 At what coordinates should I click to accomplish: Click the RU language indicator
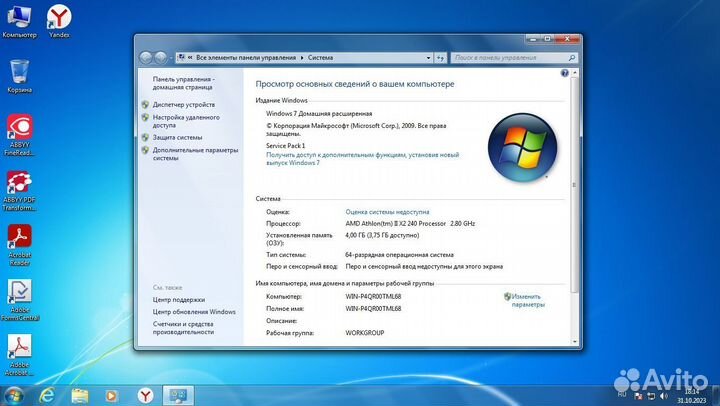click(x=622, y=395)
